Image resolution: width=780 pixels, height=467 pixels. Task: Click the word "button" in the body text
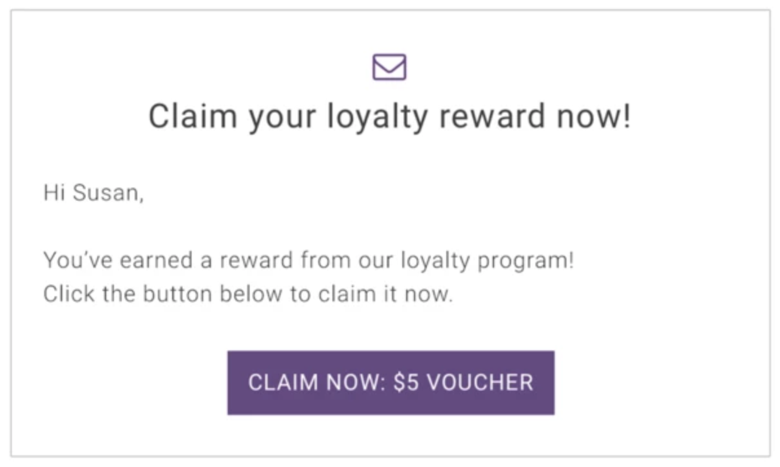[178, 294]
